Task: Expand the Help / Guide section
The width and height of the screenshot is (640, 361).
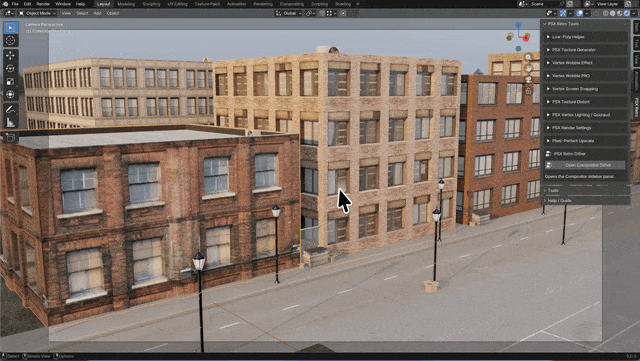Action: pos(586,201)
